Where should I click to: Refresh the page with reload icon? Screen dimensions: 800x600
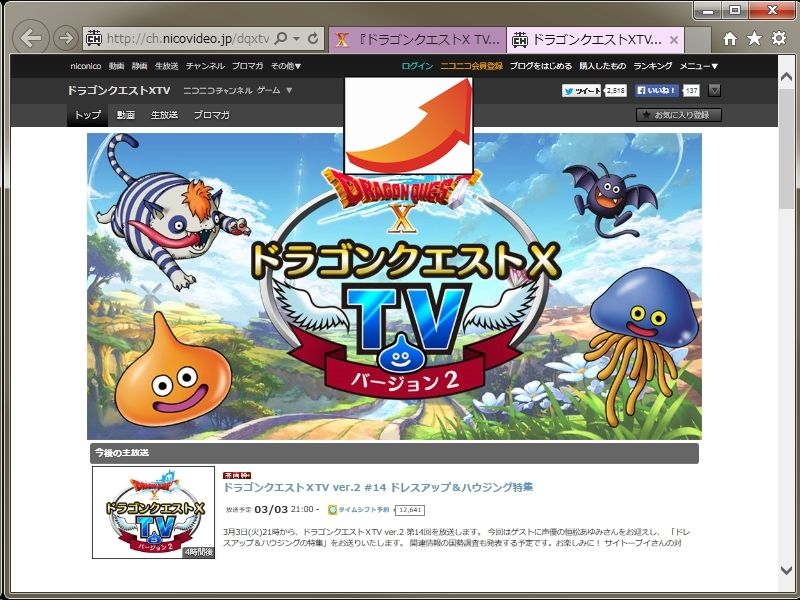click(313, 38)
